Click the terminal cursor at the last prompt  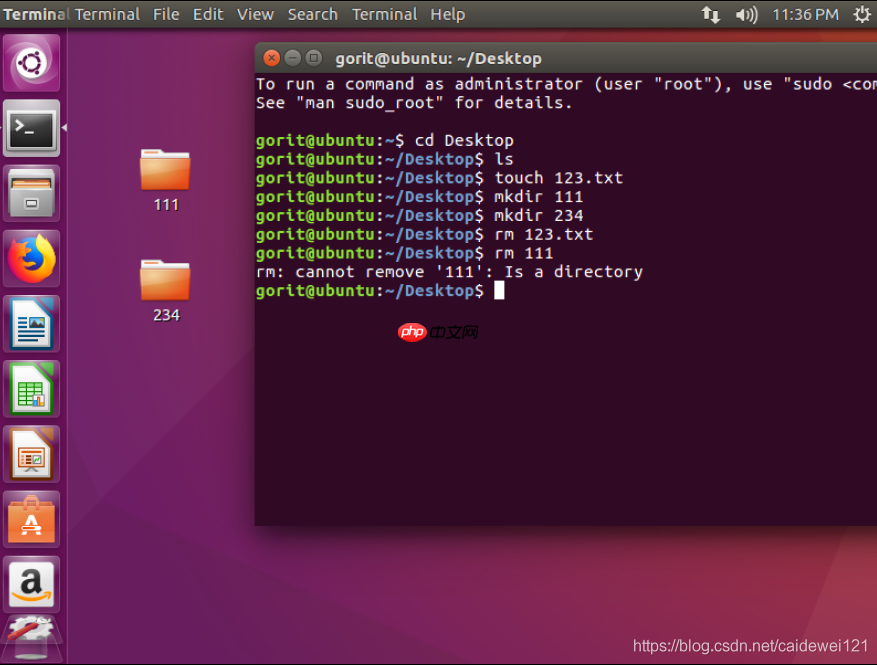[x=499, y=290]
